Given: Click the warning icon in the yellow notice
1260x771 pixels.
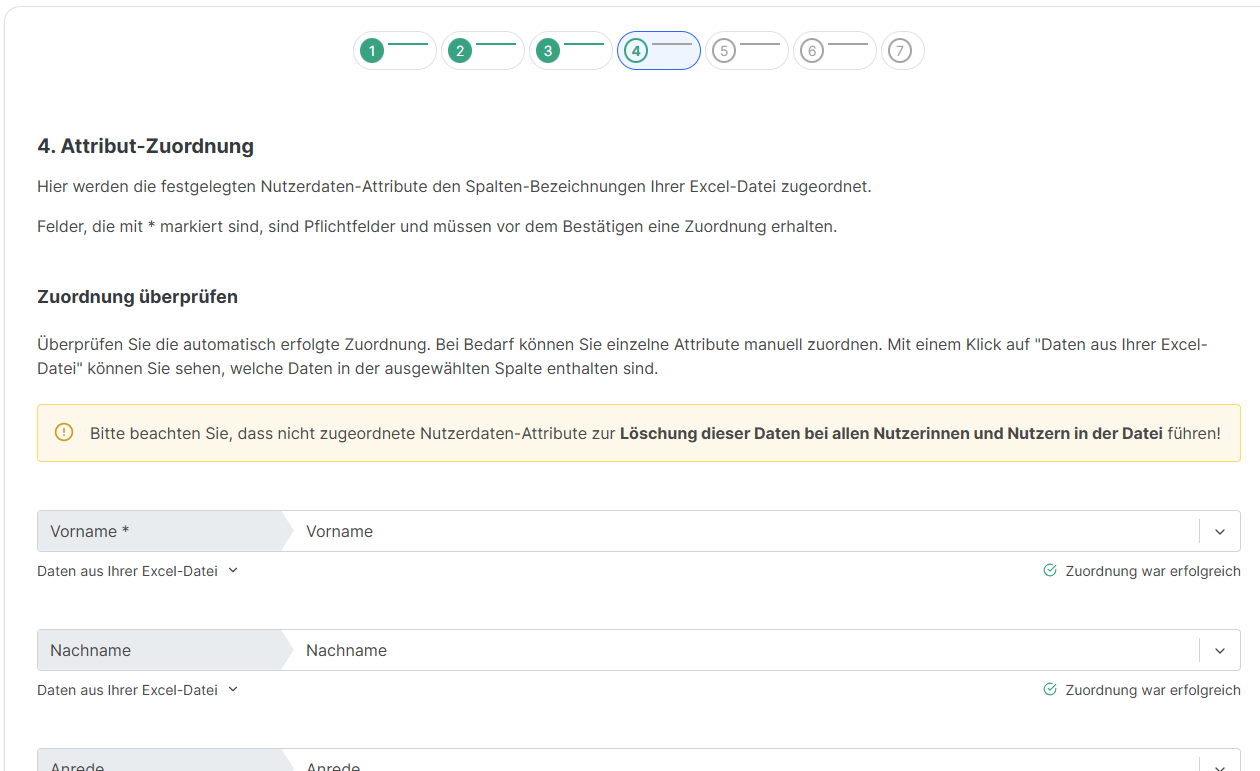Looking at the screenshot, I should click(64, 433).
